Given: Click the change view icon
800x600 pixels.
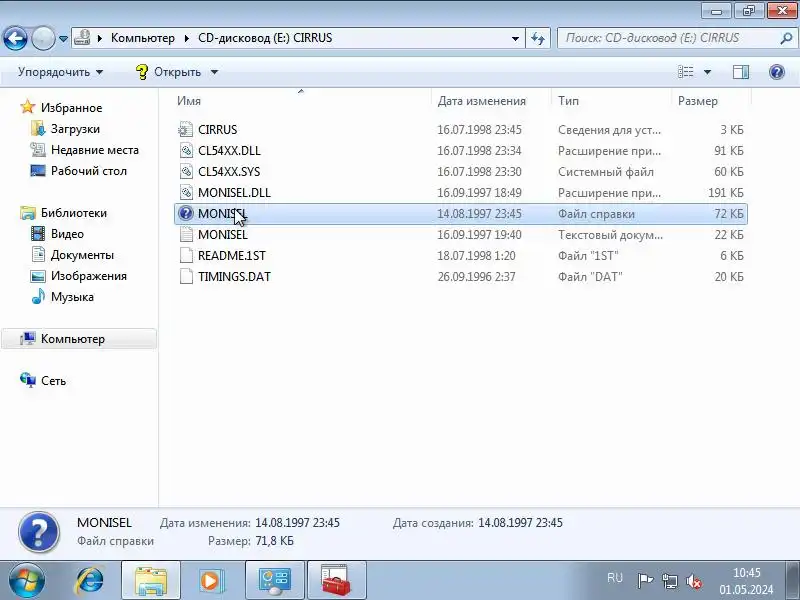Looking at the screenshot, I should [x=685, y=72].
